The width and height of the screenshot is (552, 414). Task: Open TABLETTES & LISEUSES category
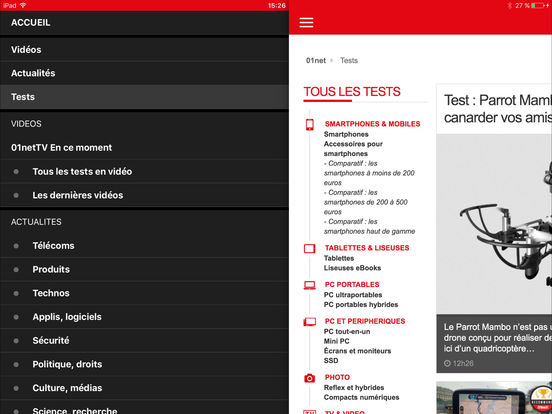pyautogui.click(x=367, y=248)
